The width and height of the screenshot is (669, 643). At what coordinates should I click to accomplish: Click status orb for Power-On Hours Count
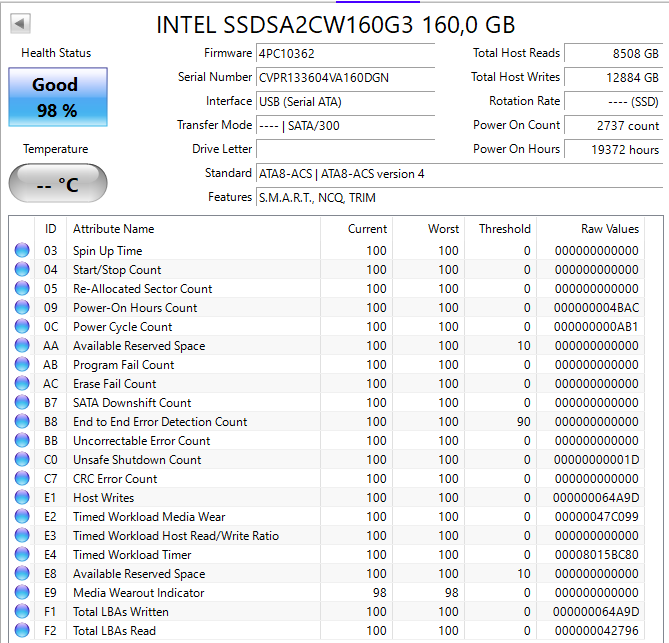coord(22,308)
